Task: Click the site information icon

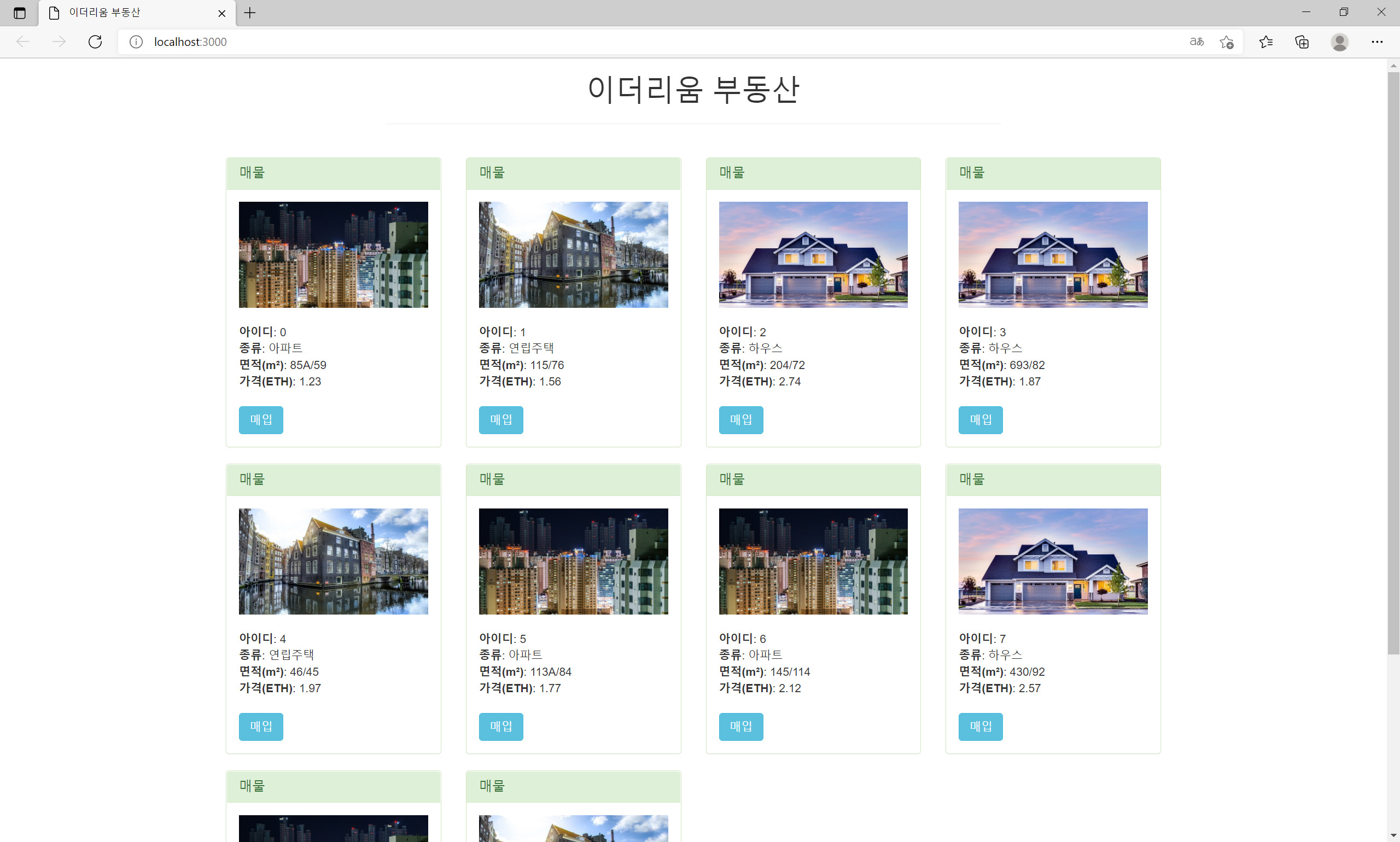Action: coord(136,42)
